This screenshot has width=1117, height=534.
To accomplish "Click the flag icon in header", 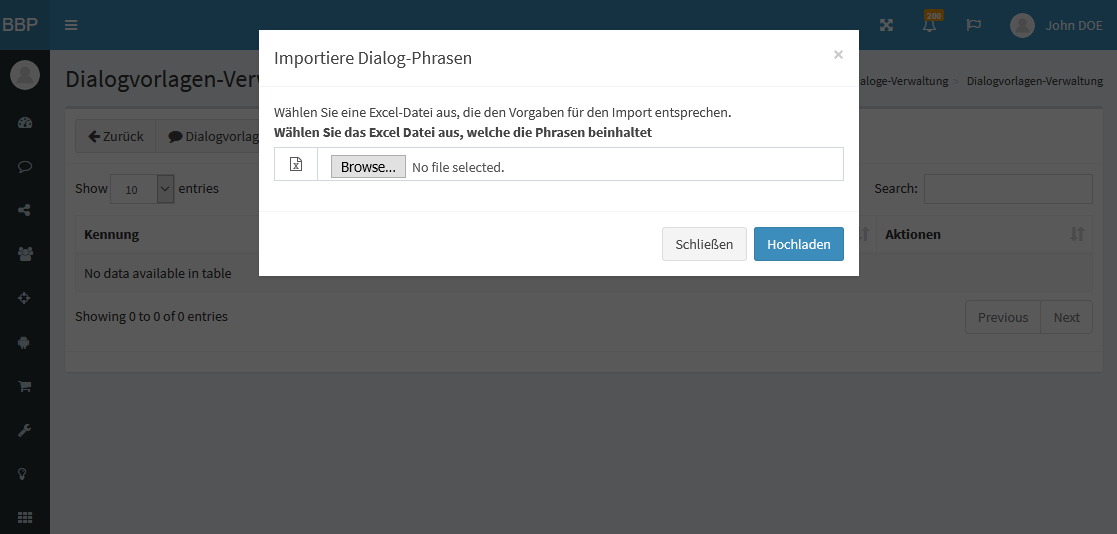I will tap(974, 25).
